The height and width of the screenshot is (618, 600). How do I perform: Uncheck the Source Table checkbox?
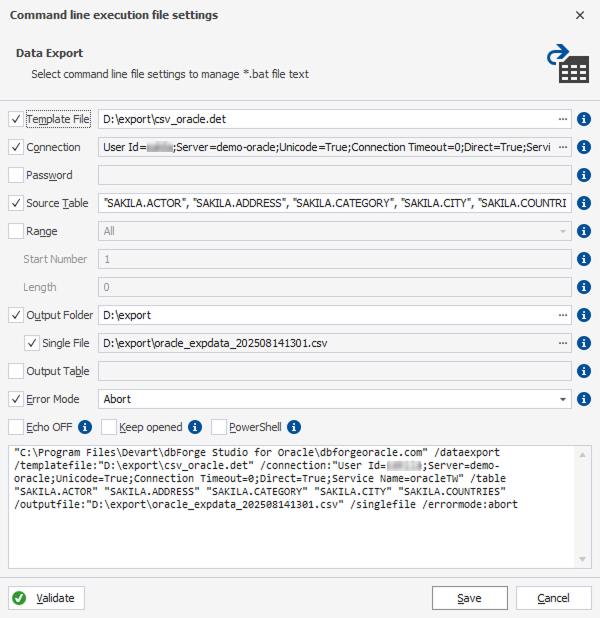click(16, 203)
